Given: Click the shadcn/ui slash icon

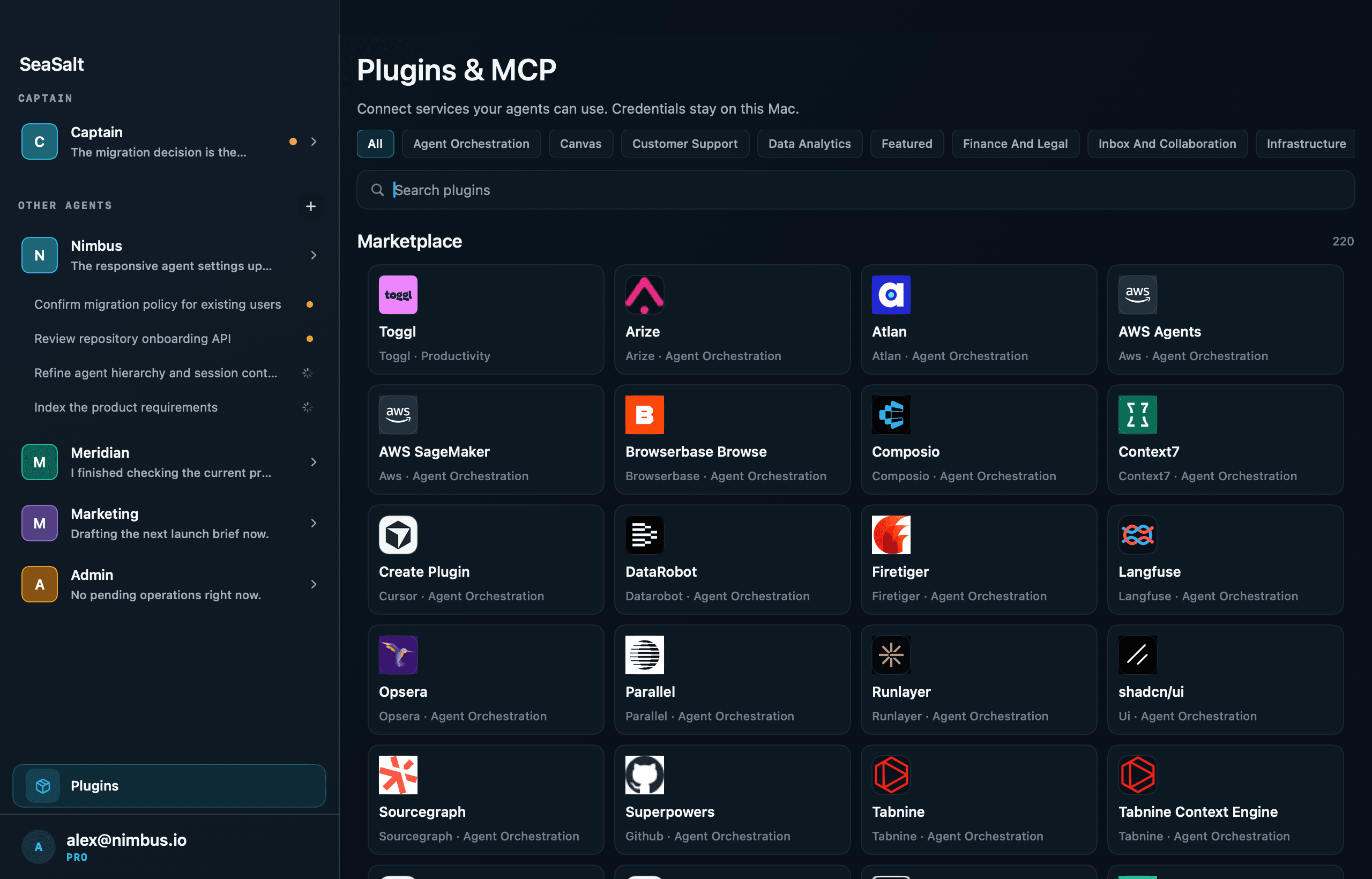Looking at the screenshot, I should [1137, 654].
